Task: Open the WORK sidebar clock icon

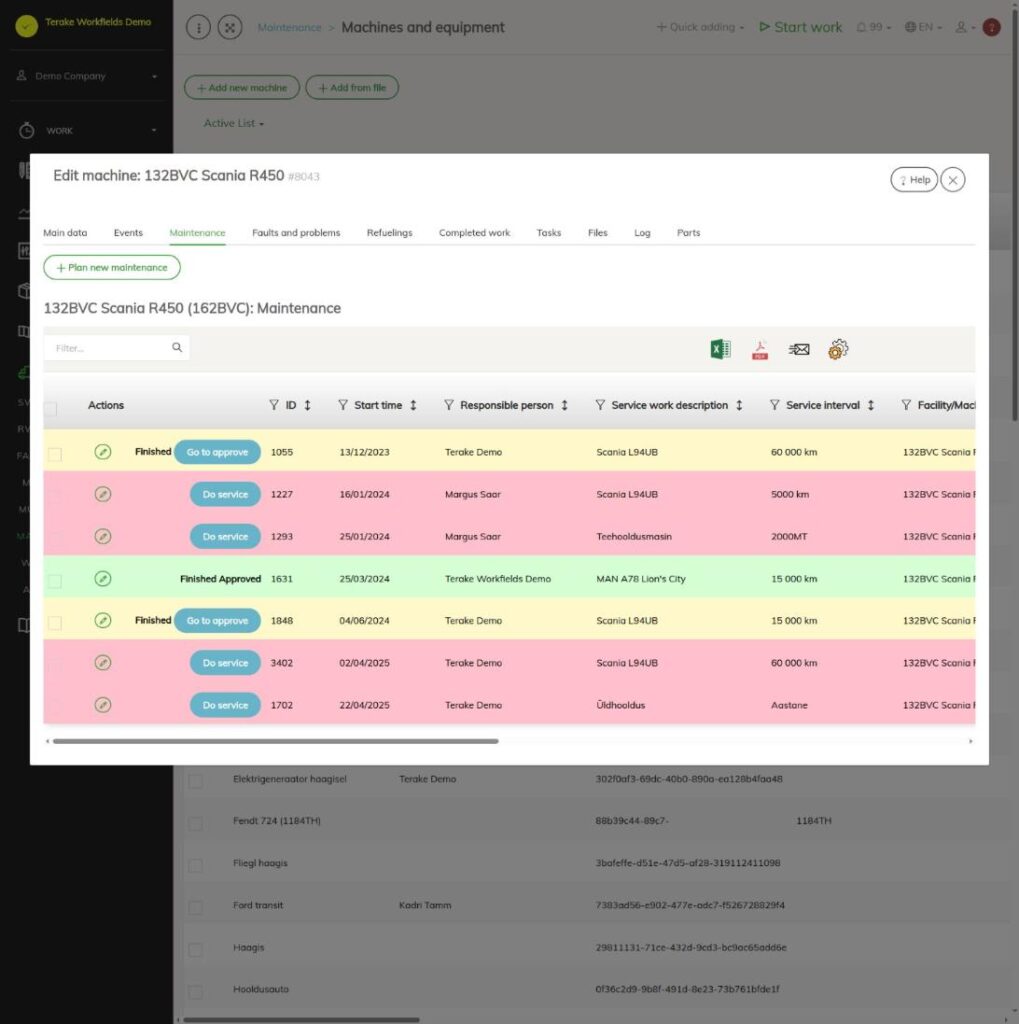Action: pyautogui.click(x=26, y=131)
